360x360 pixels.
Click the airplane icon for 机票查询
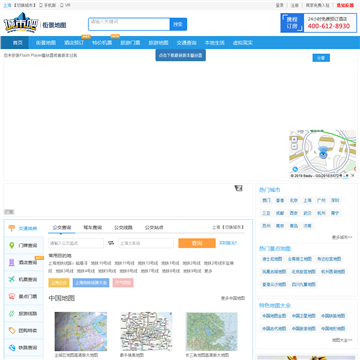[x=12, y=279]
